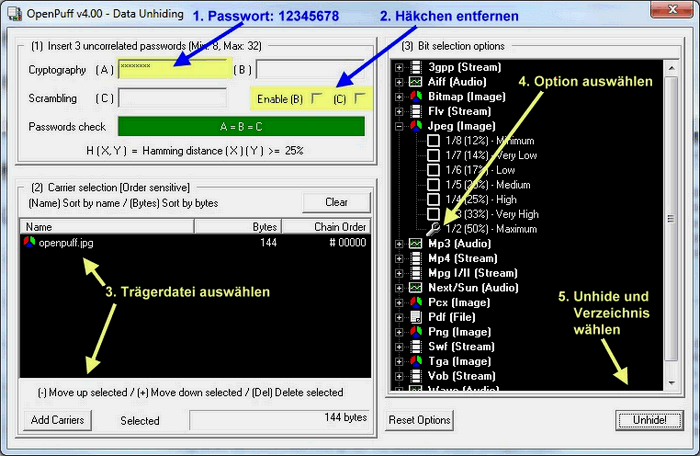Click the Tga (Image) color icon

click(416, 361)
